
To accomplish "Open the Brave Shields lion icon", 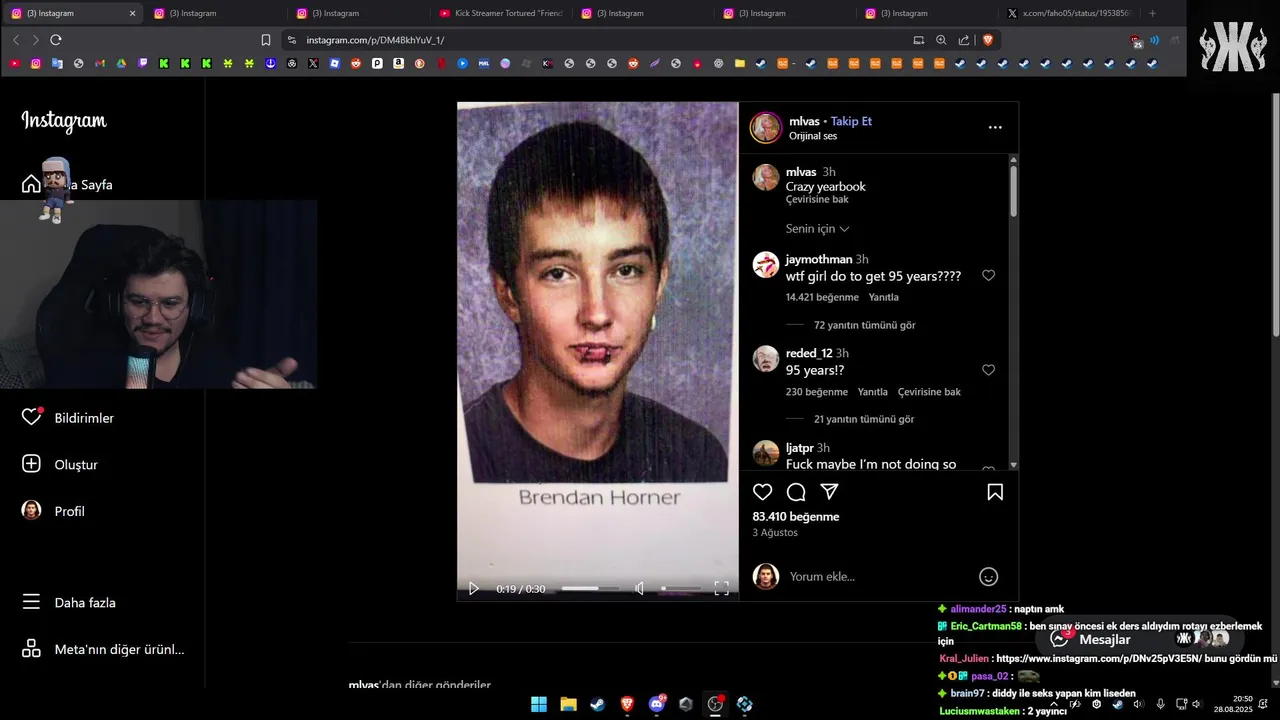I will point(988,40).
